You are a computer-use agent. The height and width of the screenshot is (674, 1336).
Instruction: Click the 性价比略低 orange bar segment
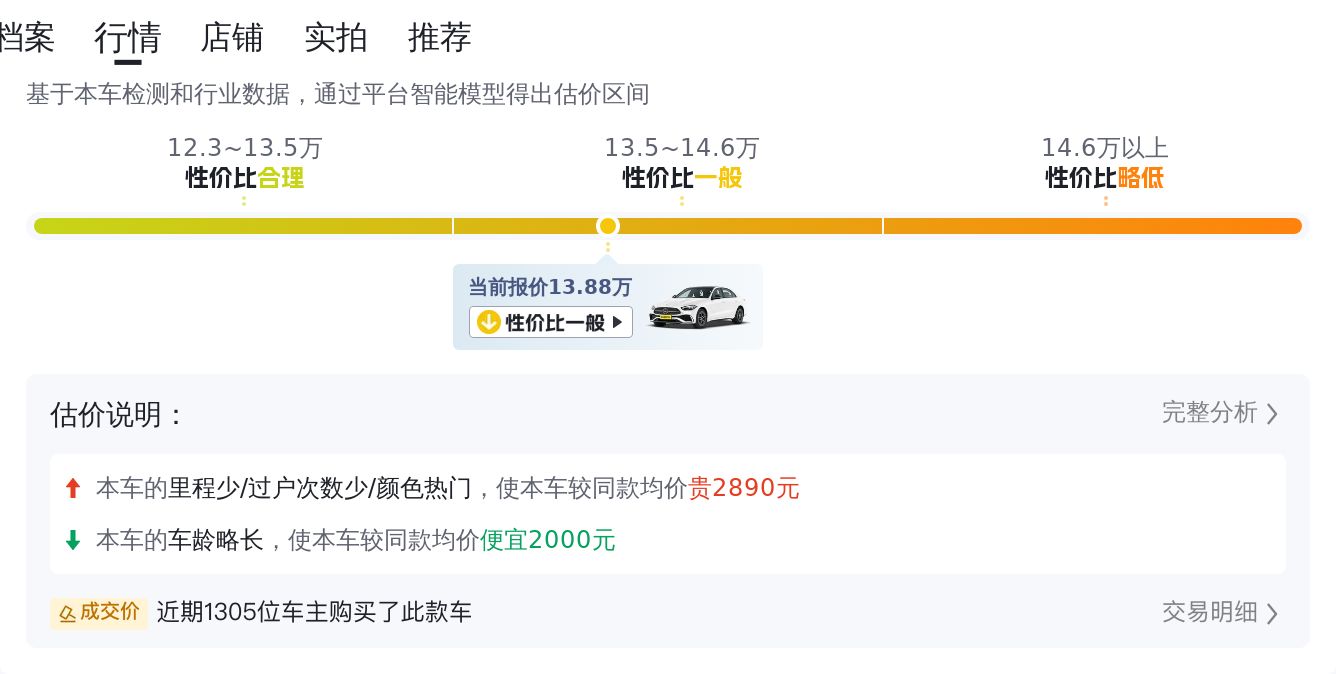1093,226
